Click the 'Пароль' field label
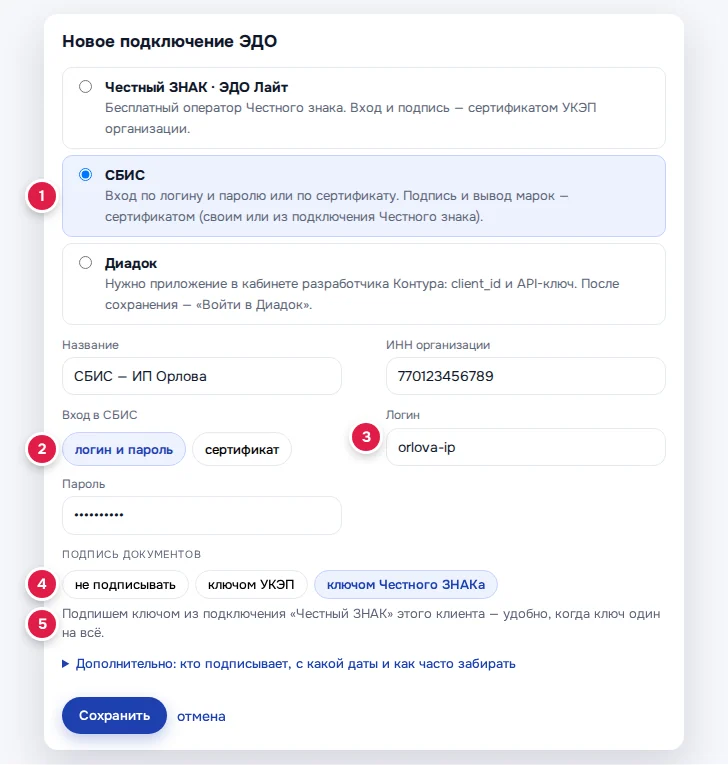 83,484
